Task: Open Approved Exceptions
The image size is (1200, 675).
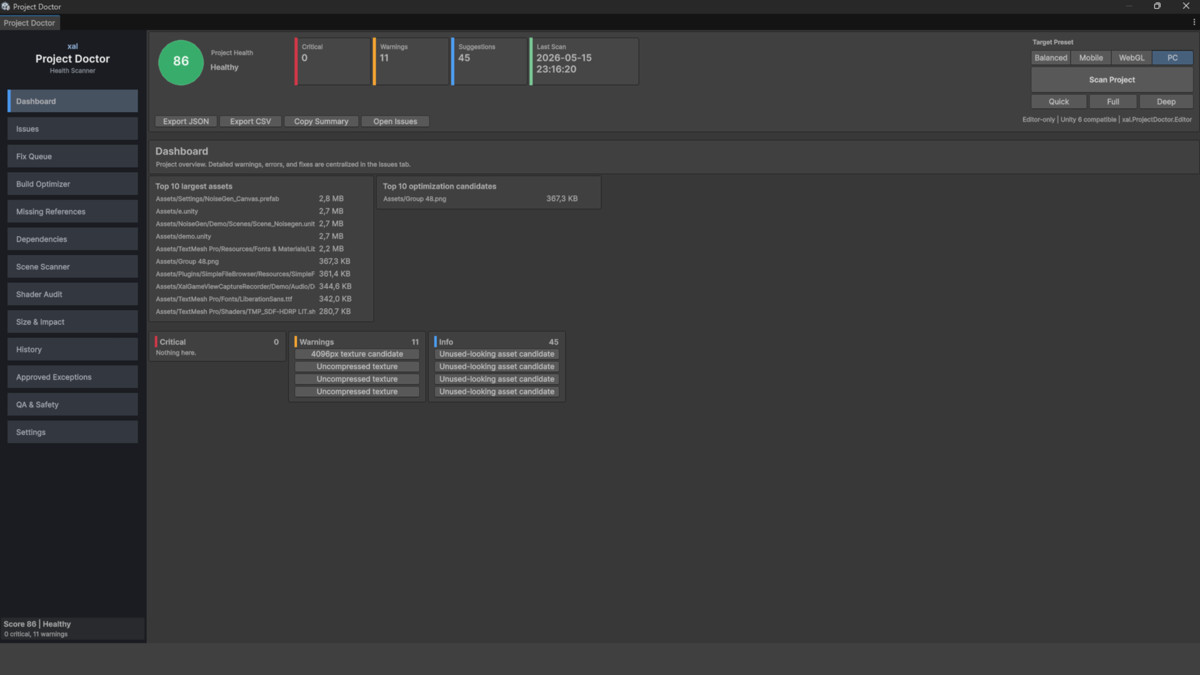Action: coord(73,377)
